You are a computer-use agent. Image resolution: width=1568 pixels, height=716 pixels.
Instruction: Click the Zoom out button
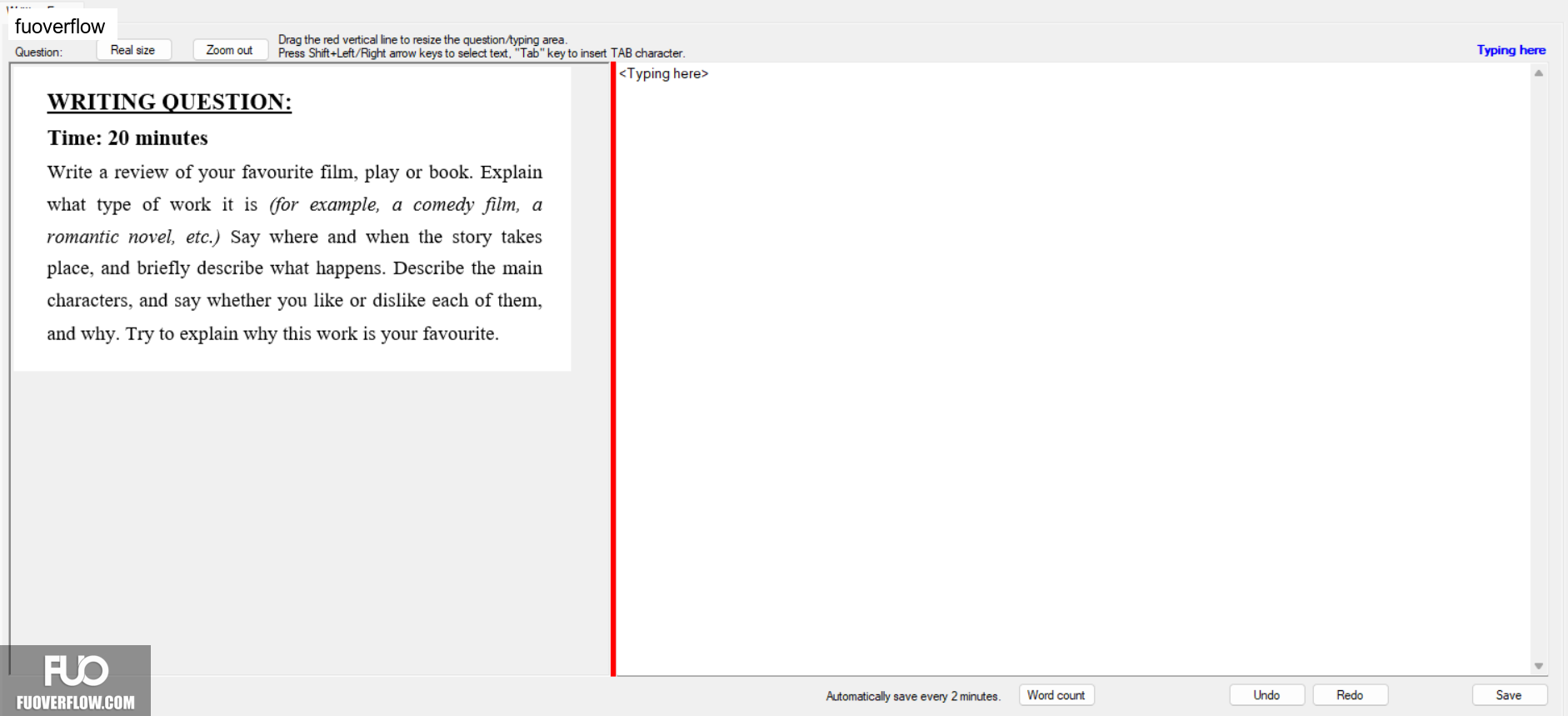click(x=230, y=50)
